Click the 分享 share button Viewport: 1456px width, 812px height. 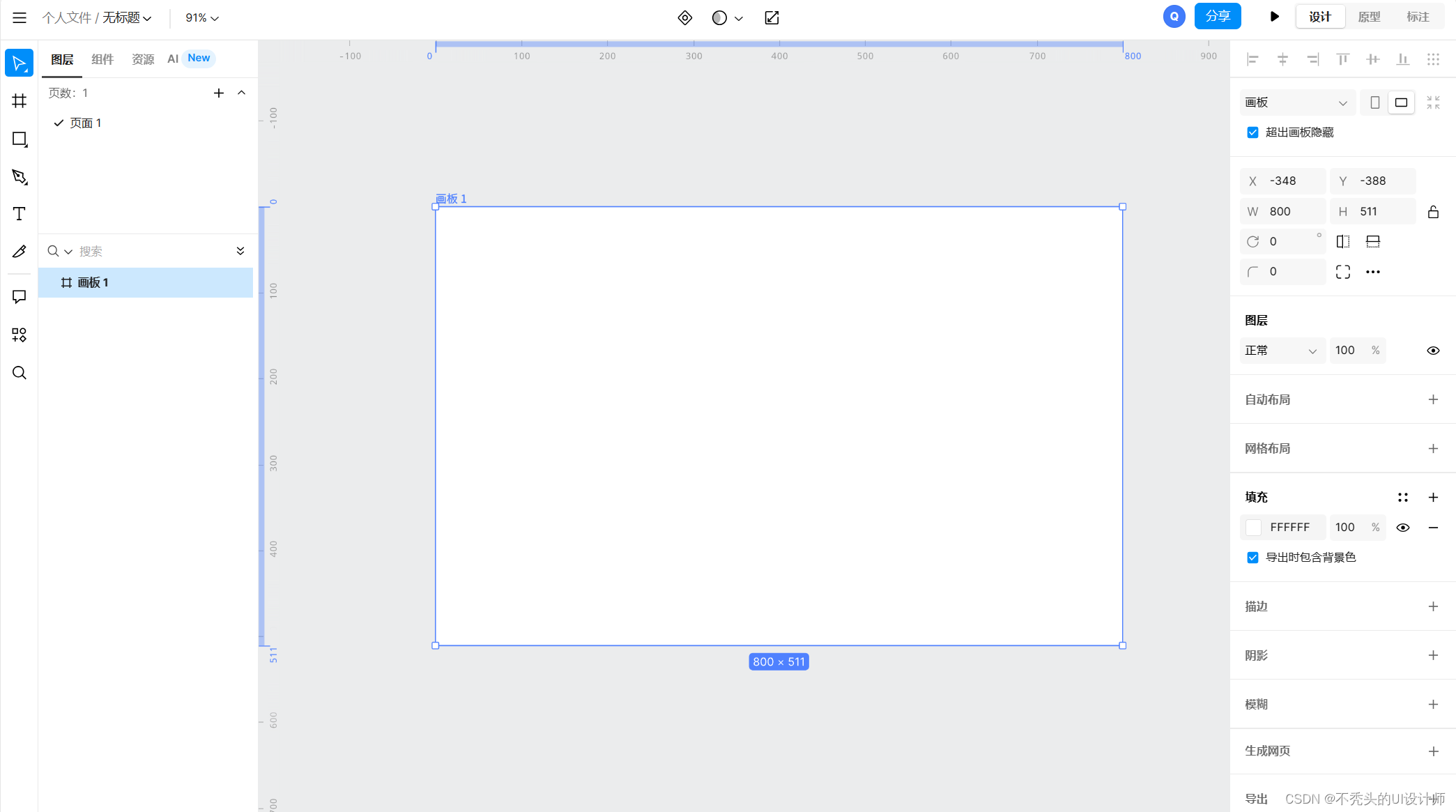[x=1217, y=16]
